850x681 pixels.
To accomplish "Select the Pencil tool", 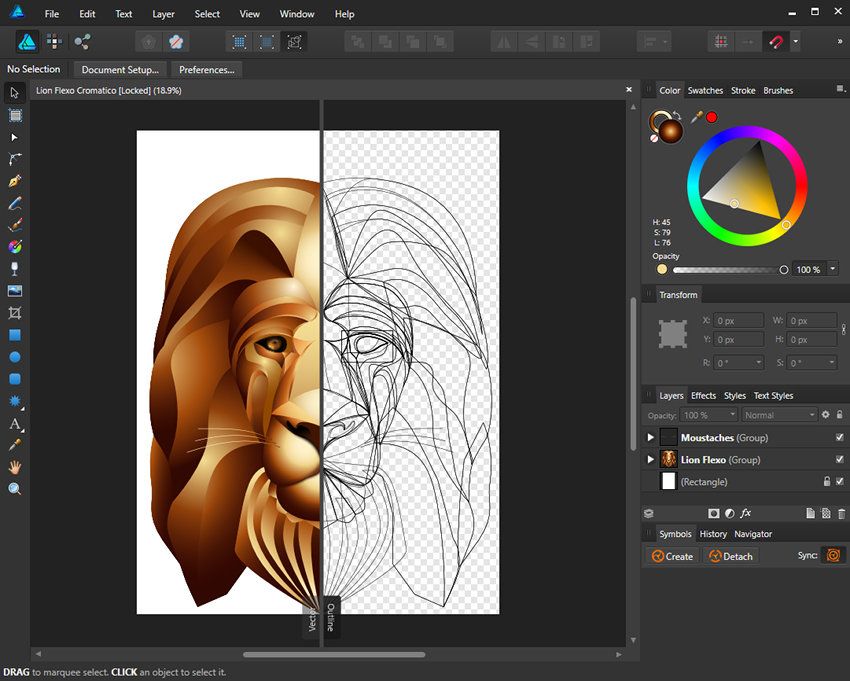I will [15, 203].
